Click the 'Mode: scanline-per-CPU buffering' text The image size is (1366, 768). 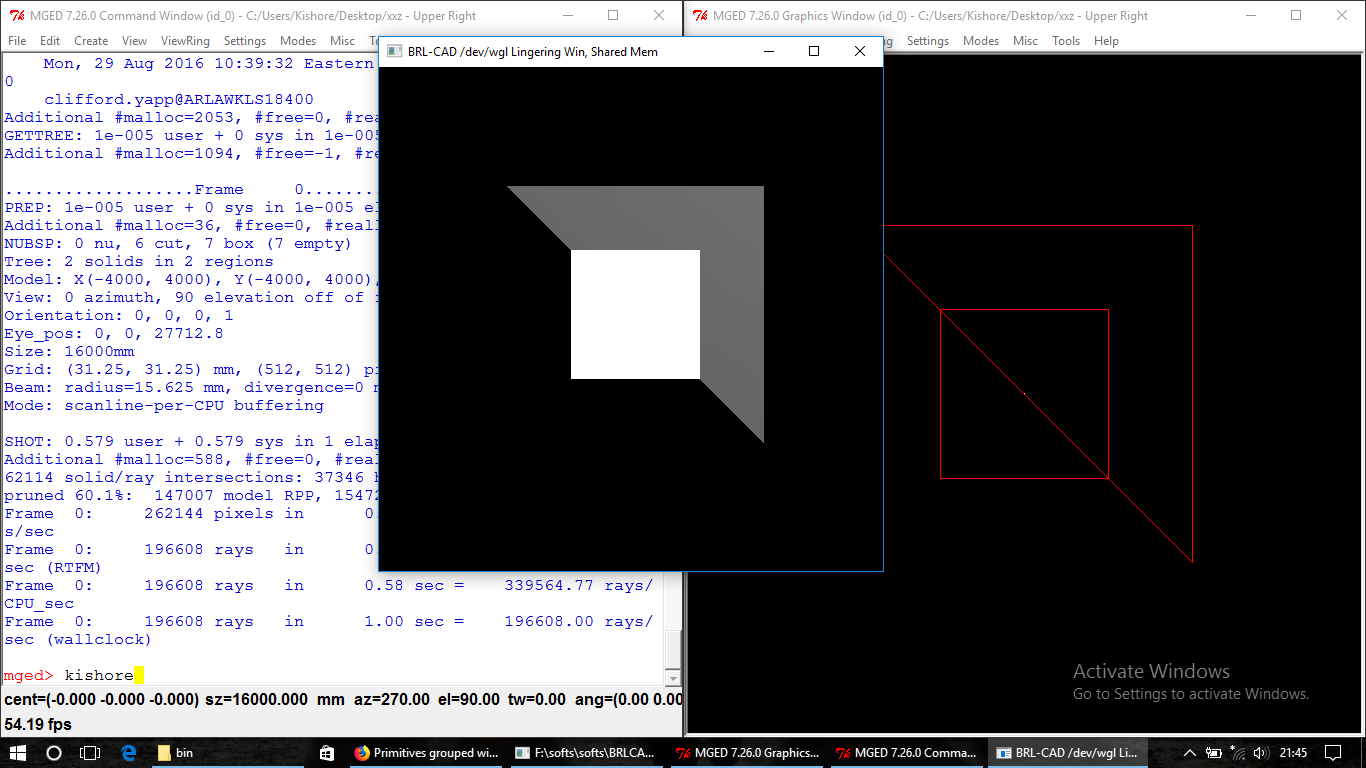click(x=164, y=406)
